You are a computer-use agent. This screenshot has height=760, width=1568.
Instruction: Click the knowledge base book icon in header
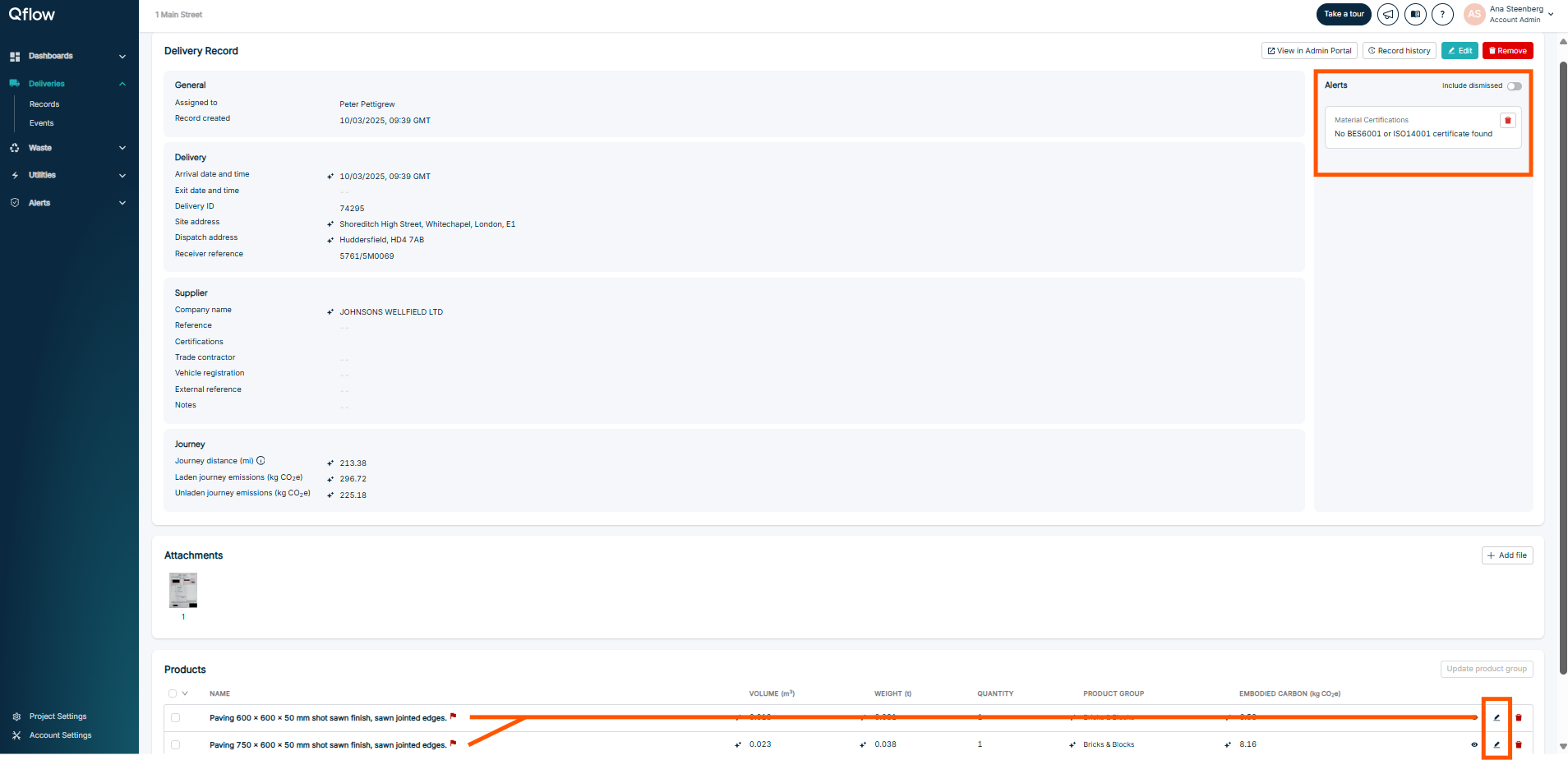tap(1415, 14)
